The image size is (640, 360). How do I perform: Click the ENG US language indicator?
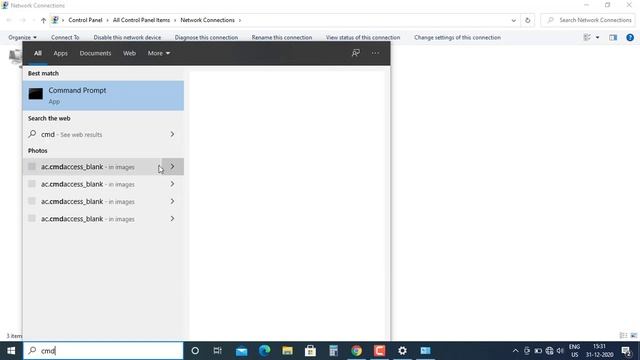(x=574, y=351)
